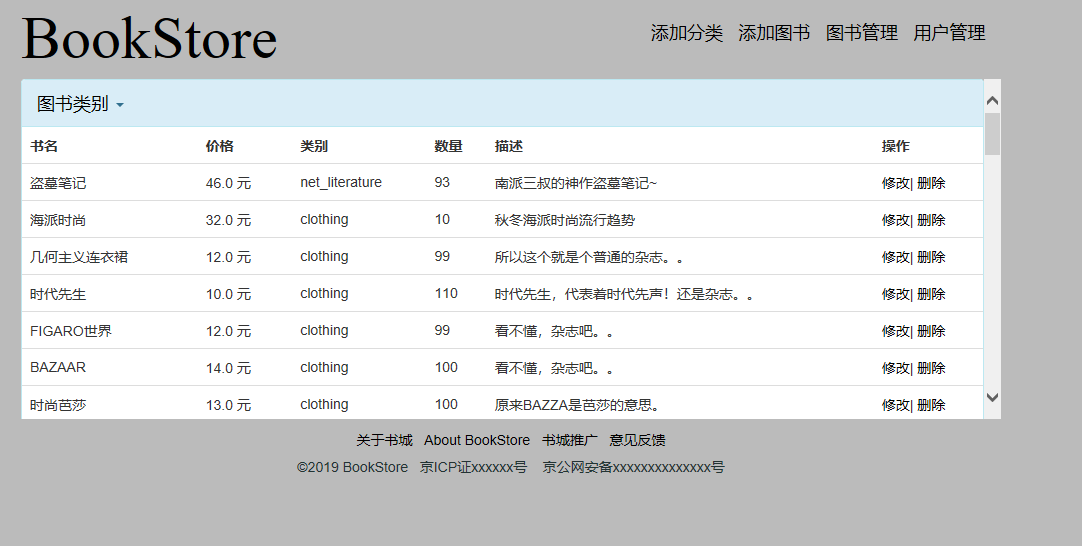The image size is (1082, 546).
Task: Select the book name 海派时尚
Action: point(58,220)
